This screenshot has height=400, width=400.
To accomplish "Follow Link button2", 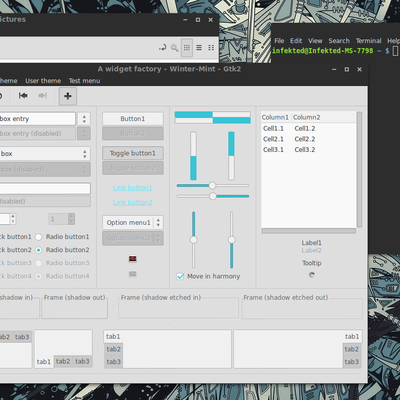I will tap(133, 202).
